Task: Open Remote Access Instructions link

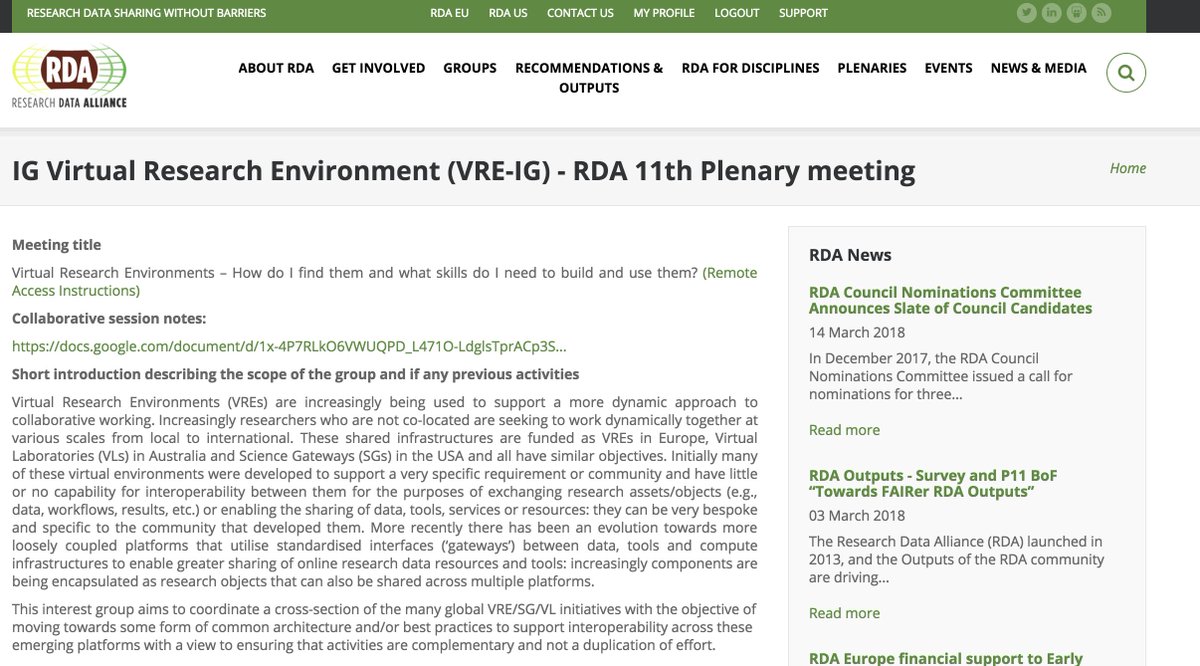Action: click(x=385, y=282)
